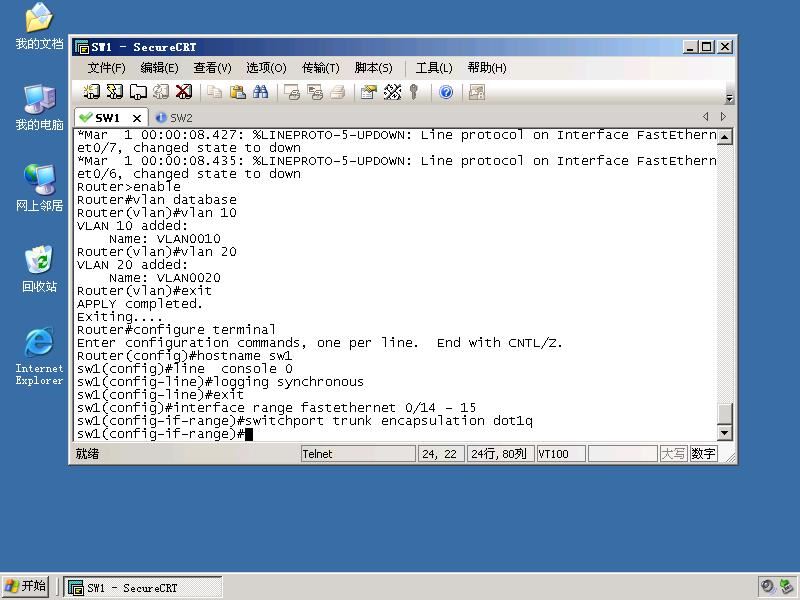Click the 'APPLY completed.' line
Image resolution: width=800 pixels, height=600 pixels.
[x=139, y=304]
